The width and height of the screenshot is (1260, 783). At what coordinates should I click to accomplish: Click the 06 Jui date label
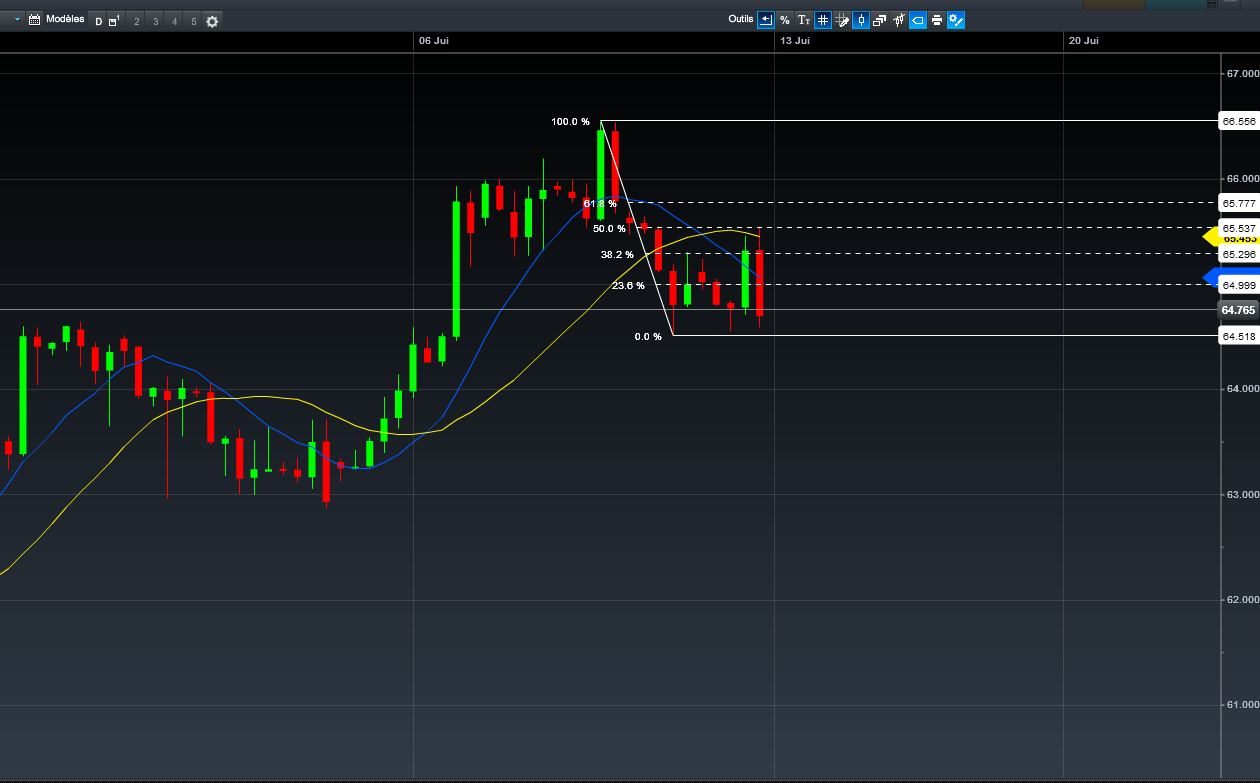(x=434, y=41)
